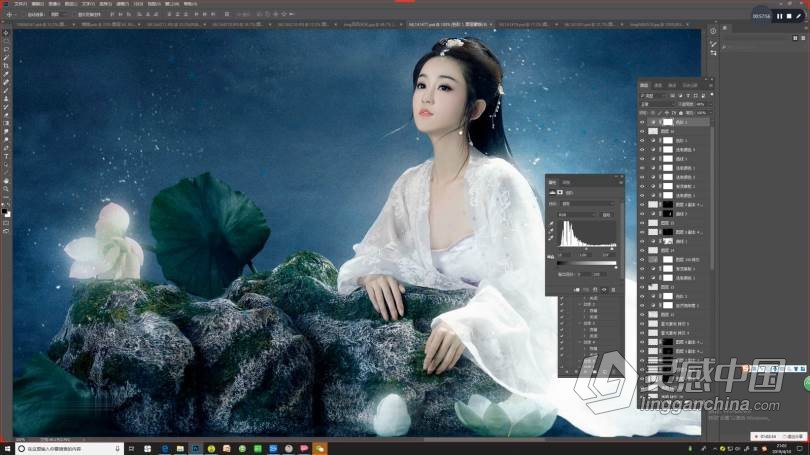Click the selected layer's white mask thumbnail

(x=668, y=122)
